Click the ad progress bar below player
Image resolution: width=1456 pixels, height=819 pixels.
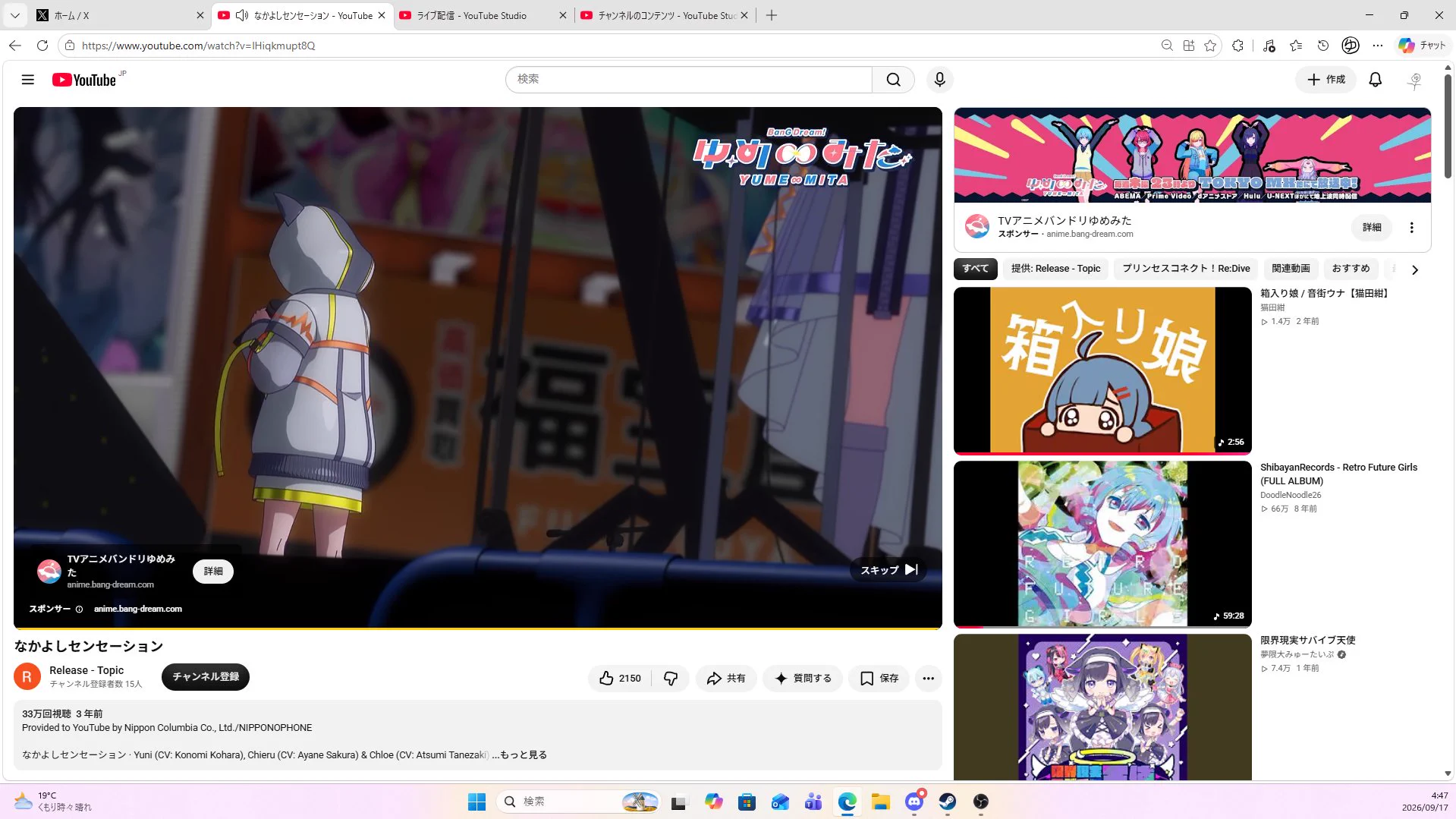pyautogui.click(x=477, y=628)
